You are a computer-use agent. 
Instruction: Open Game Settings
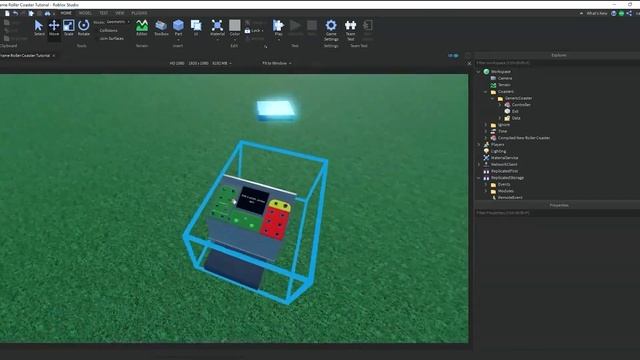click(331, 29)
